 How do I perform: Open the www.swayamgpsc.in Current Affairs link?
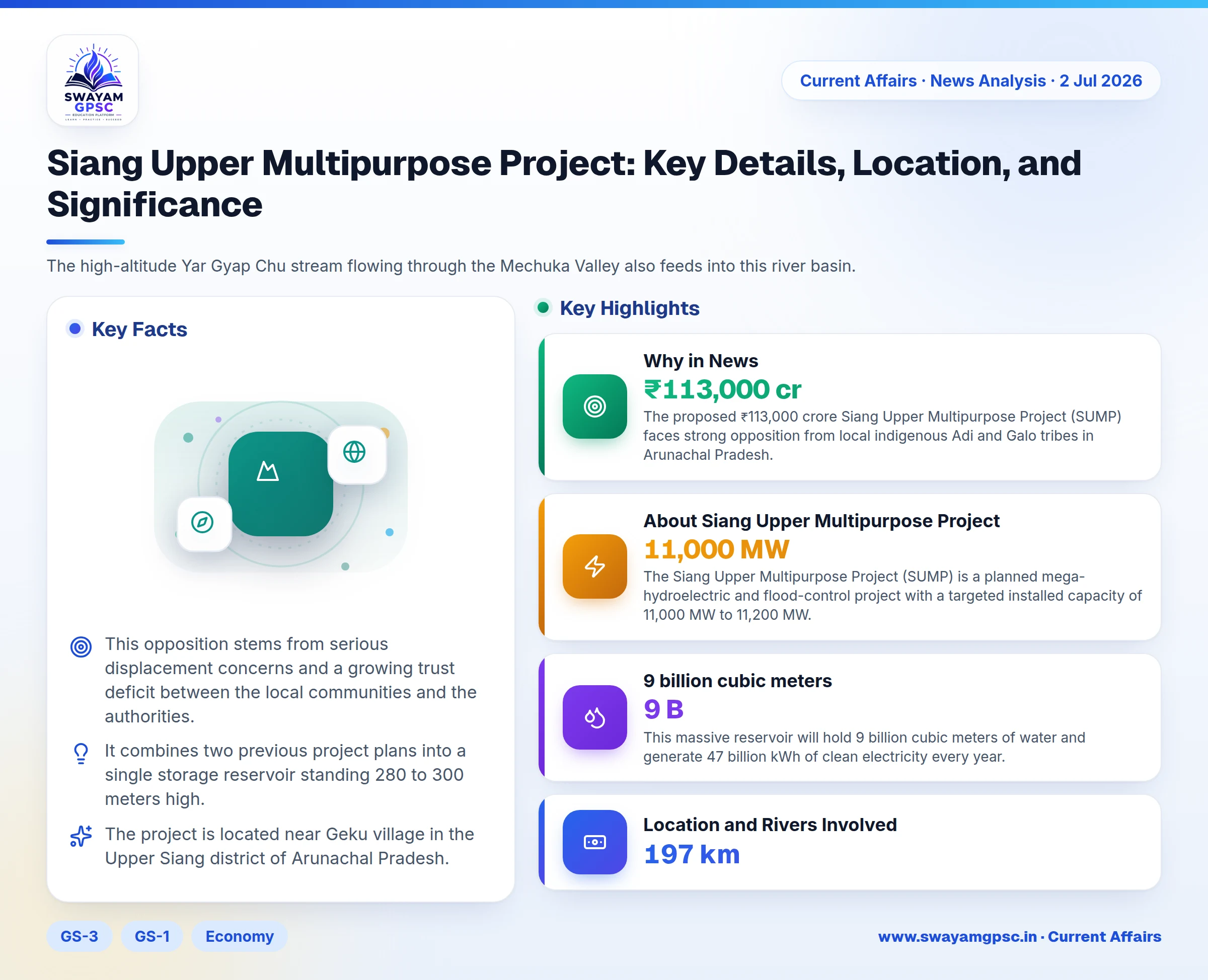coord(1019,937)
